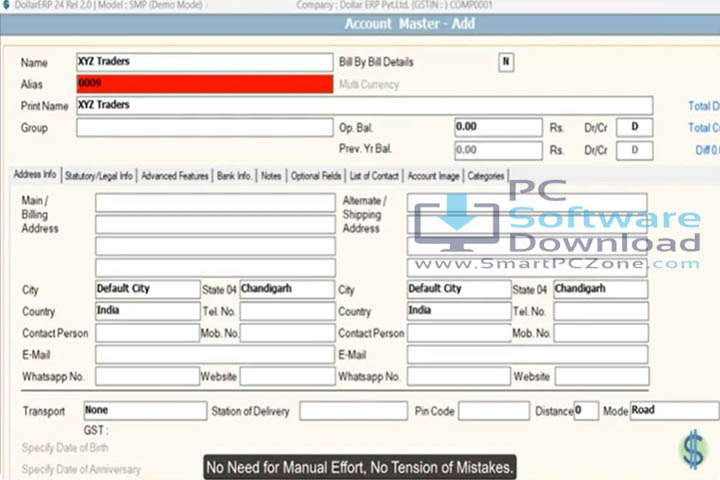
Task: Click the Name field with XYZ Traders
Action: (205, 62)
